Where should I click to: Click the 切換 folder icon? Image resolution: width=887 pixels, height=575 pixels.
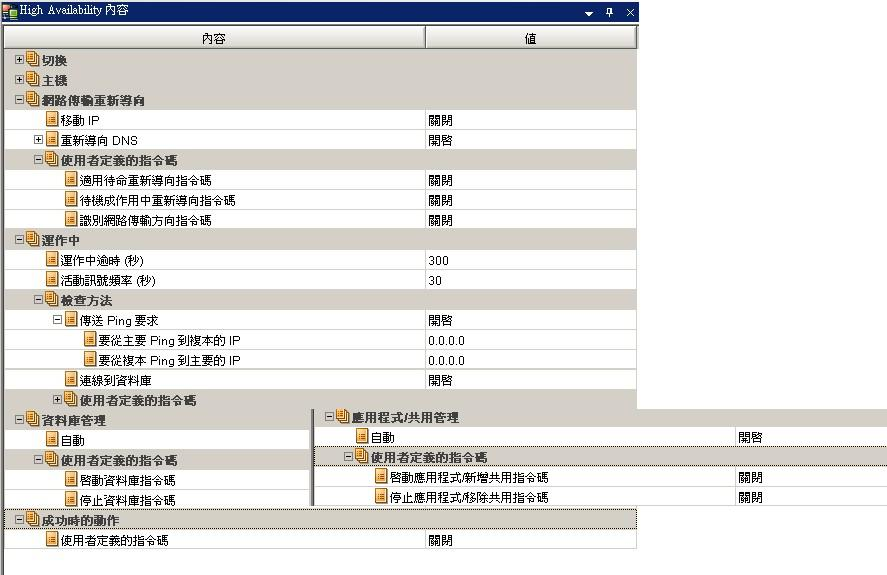pyautogui.click(x=33, y=59)
